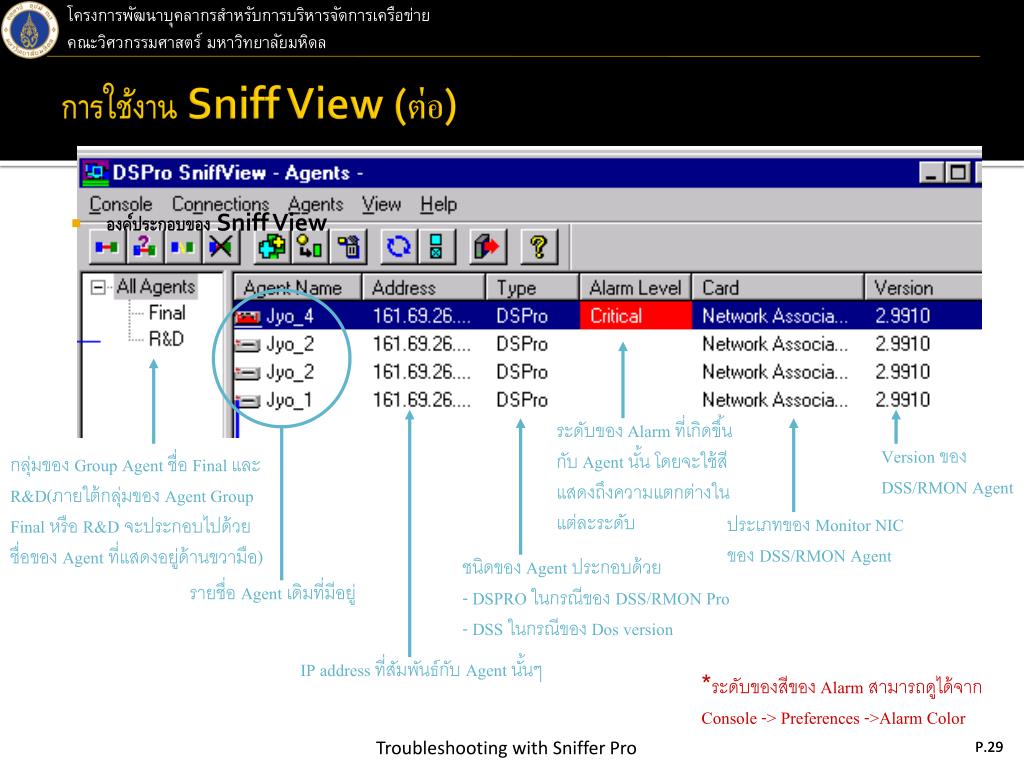Click the delete agent trash icon

(x=348, y=247)
